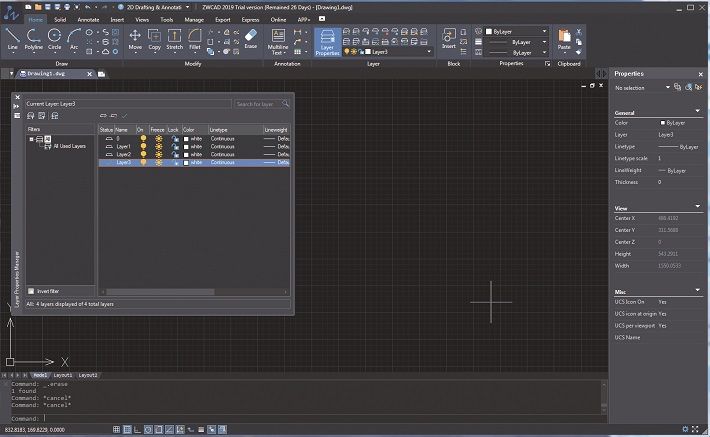Toggle the On bulb for layer 0
This screenshot has width=710, height=437.
[x=143, y=139]
